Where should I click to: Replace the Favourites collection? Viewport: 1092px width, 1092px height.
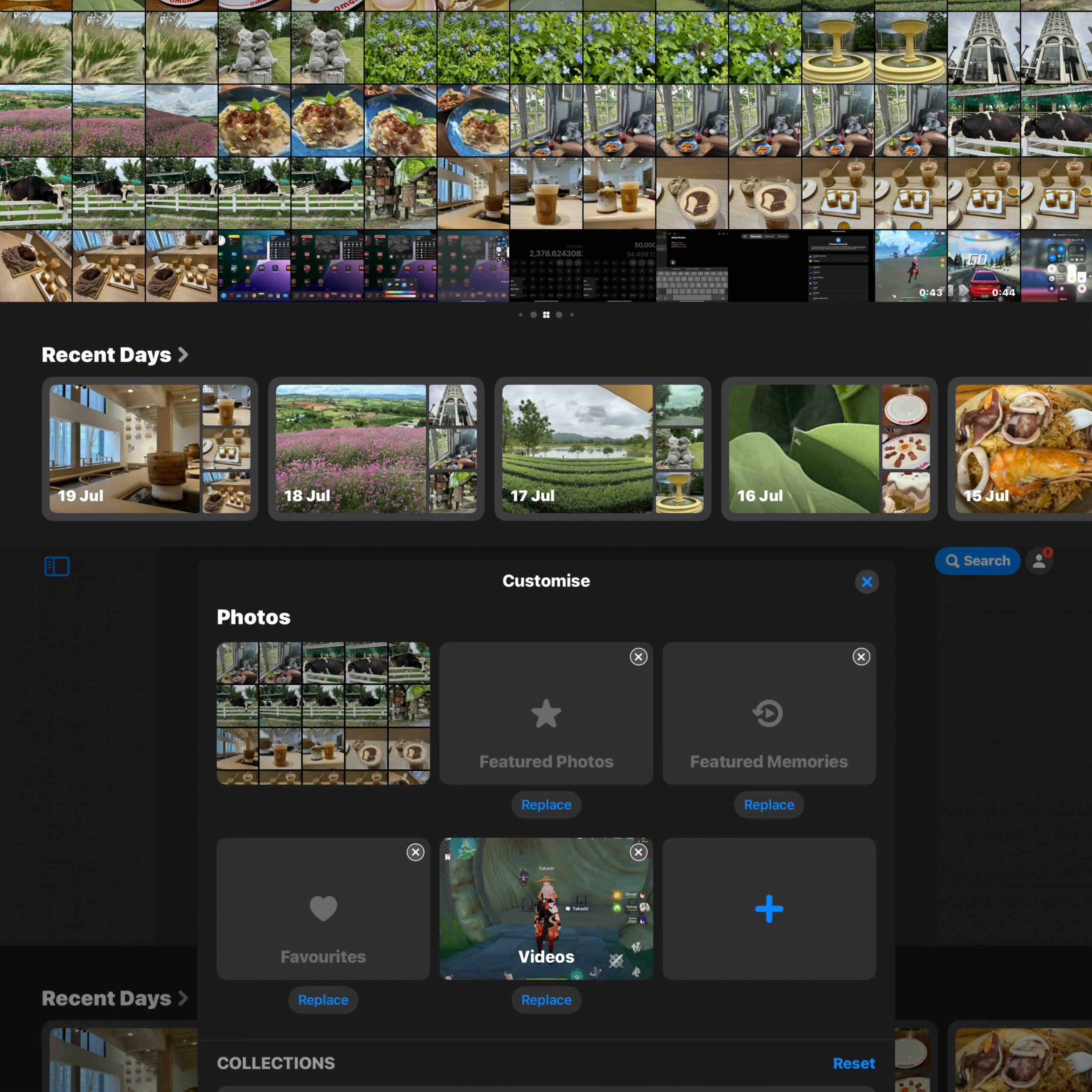(323, 1000)
